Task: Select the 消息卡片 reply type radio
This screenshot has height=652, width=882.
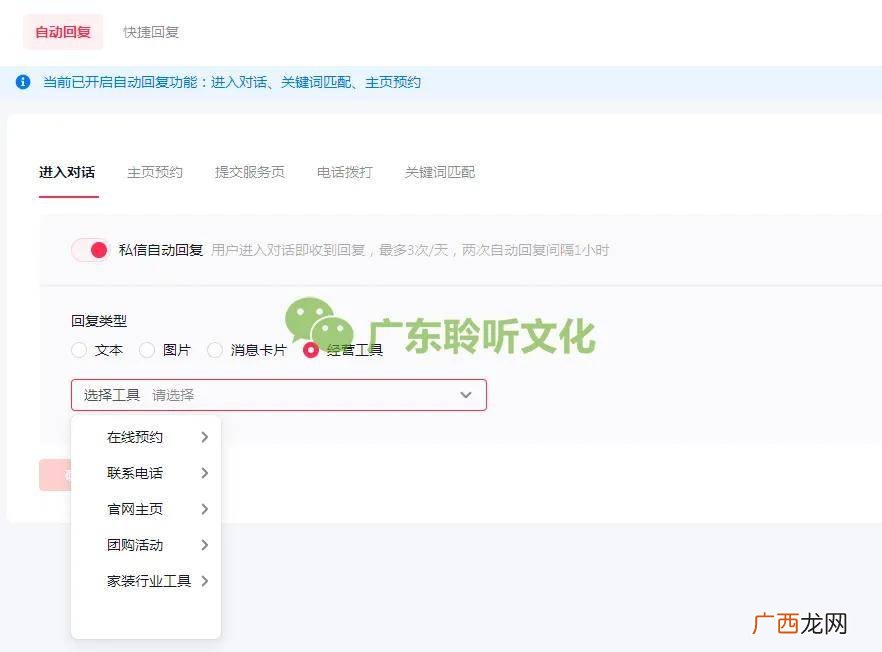Action: (x=215, y=350)
